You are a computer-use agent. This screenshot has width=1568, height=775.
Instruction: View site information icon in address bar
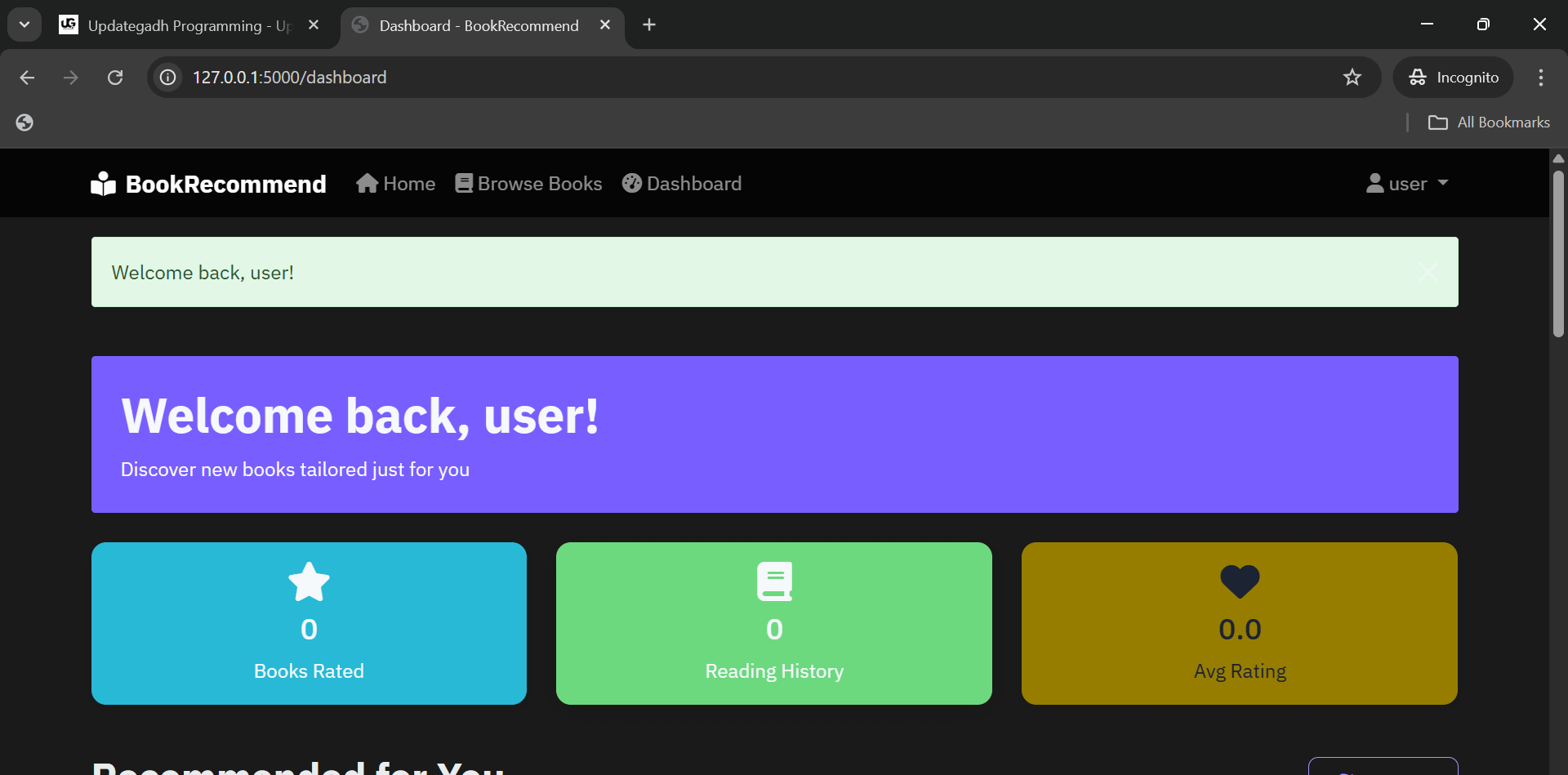168,78
